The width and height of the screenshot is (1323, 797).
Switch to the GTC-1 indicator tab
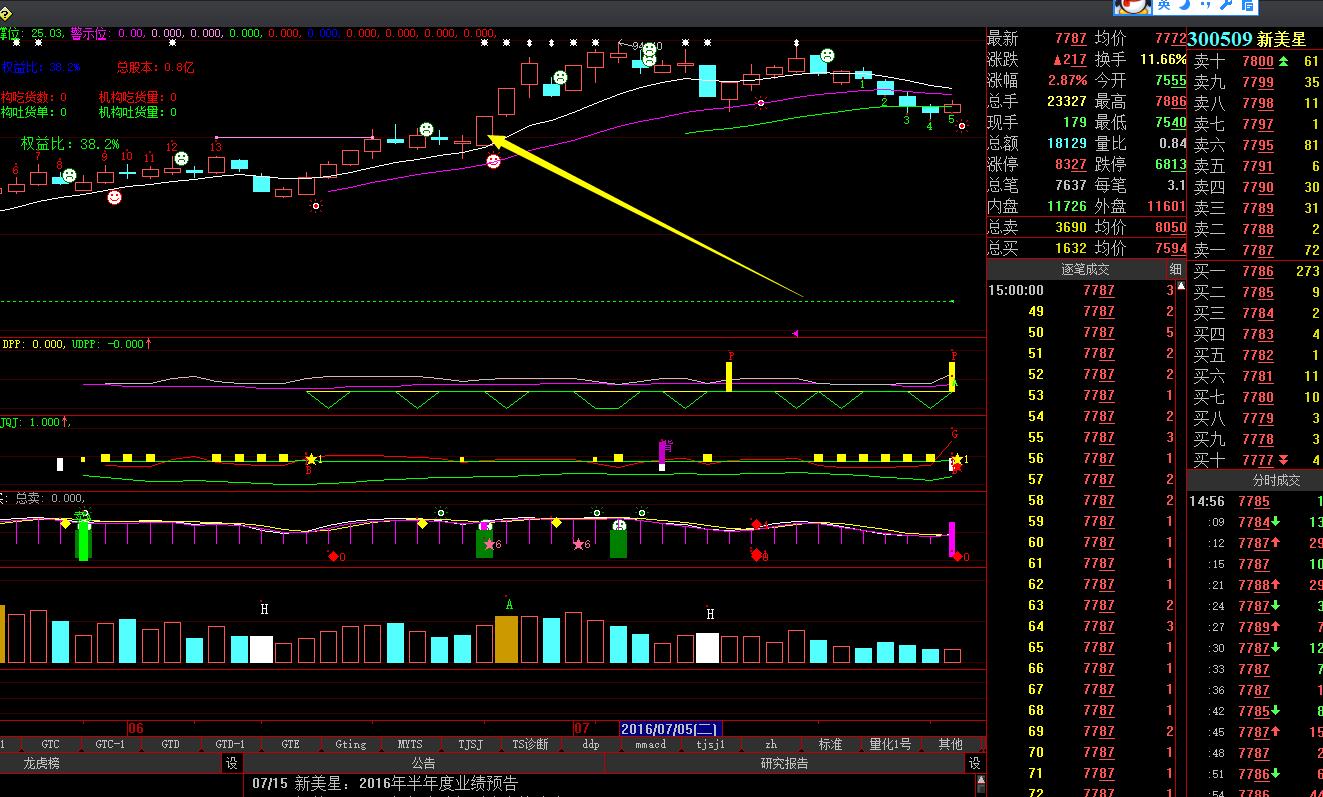coord(110,744)
